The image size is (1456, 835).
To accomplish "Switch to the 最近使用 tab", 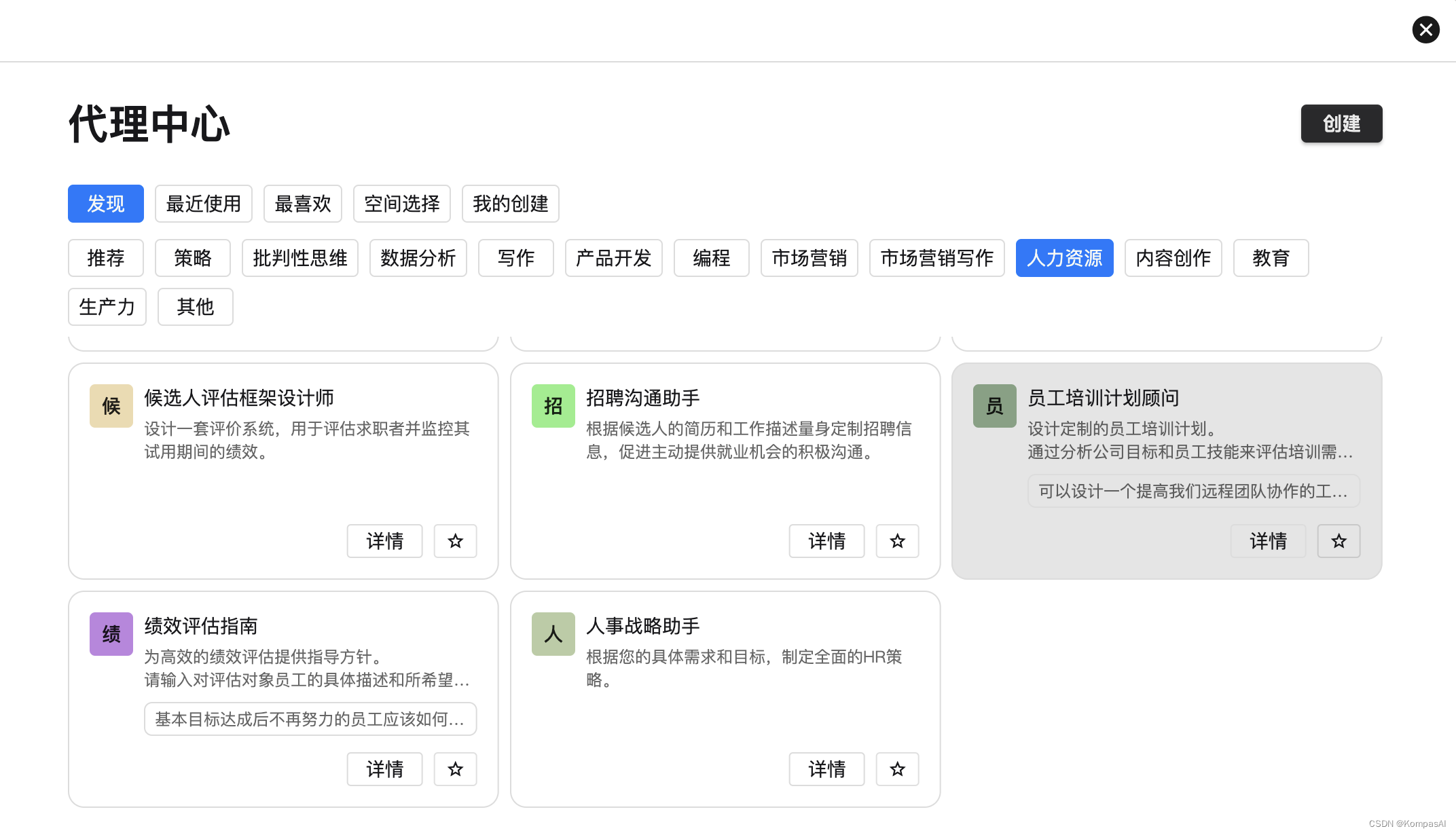I will [x=203, y=204].
